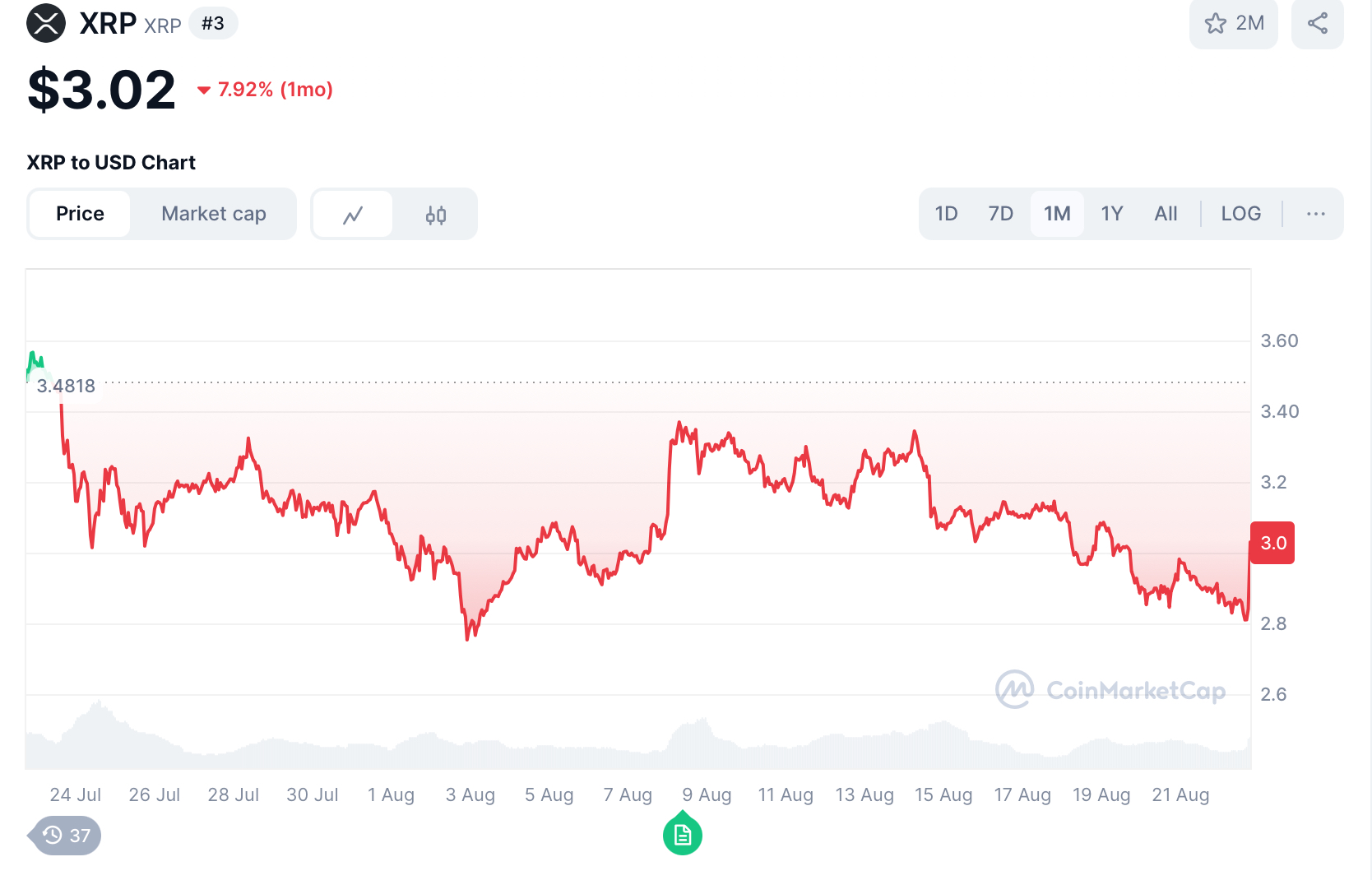Switch to candlestick chart icon
This screenshot has height=880, width=1372.
pos(436,215)
